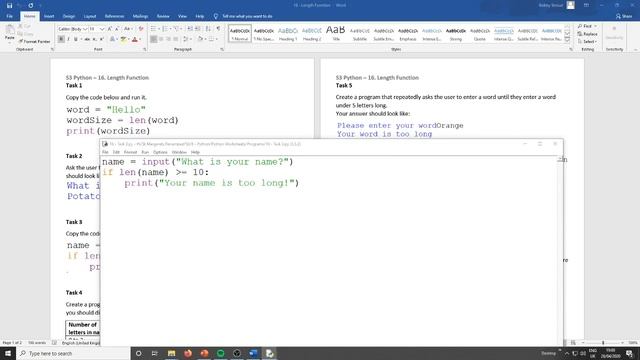
Task: Switch to the References tab
Action: point(114,16)
